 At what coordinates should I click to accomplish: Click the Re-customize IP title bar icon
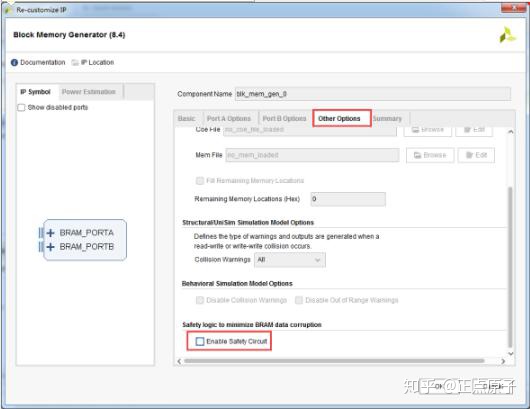[x=9, y=10]
